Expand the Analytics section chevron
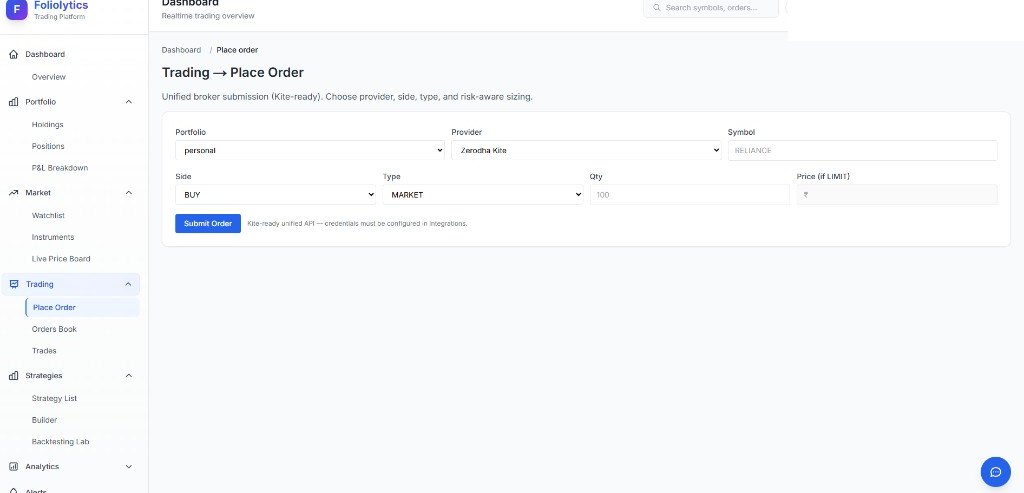 [129, 466]
